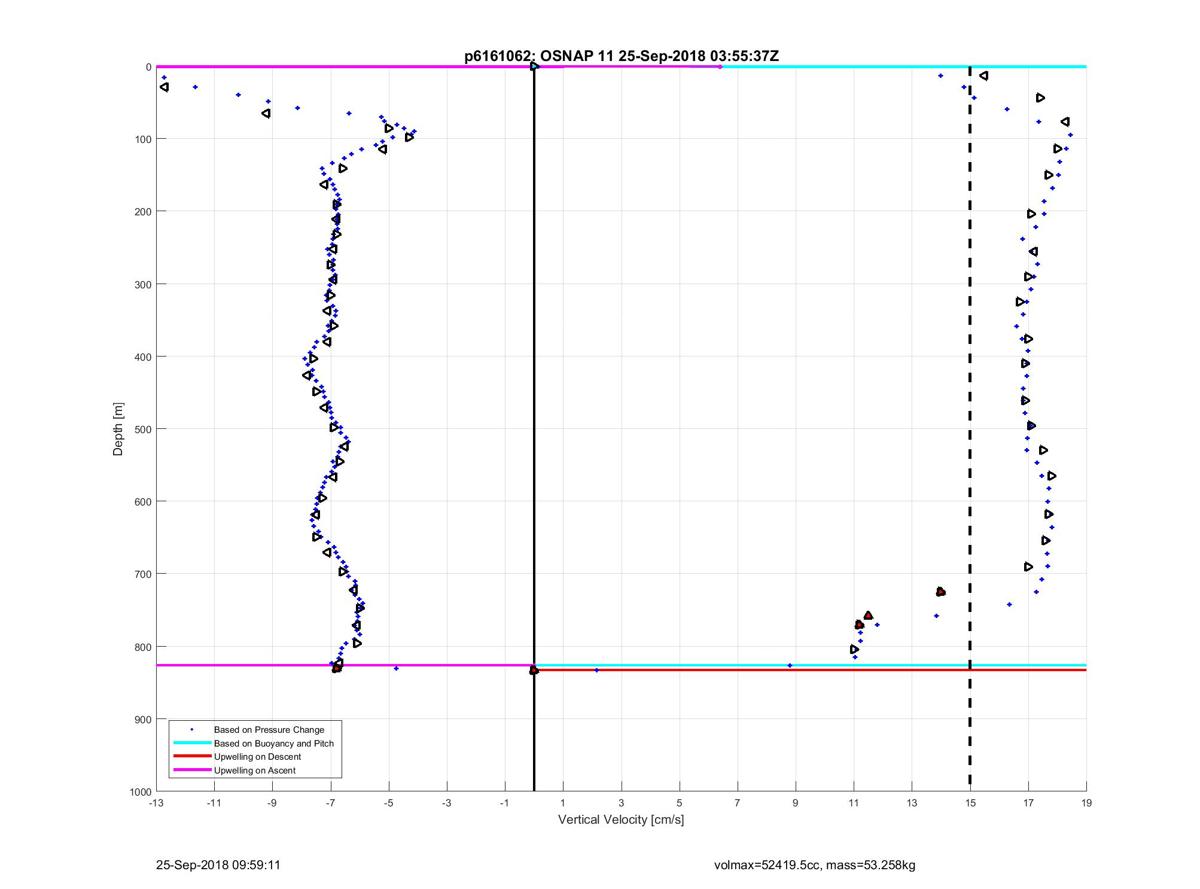
Task: Click the x-axis tick label '19'
Action: coord(1086,803)
